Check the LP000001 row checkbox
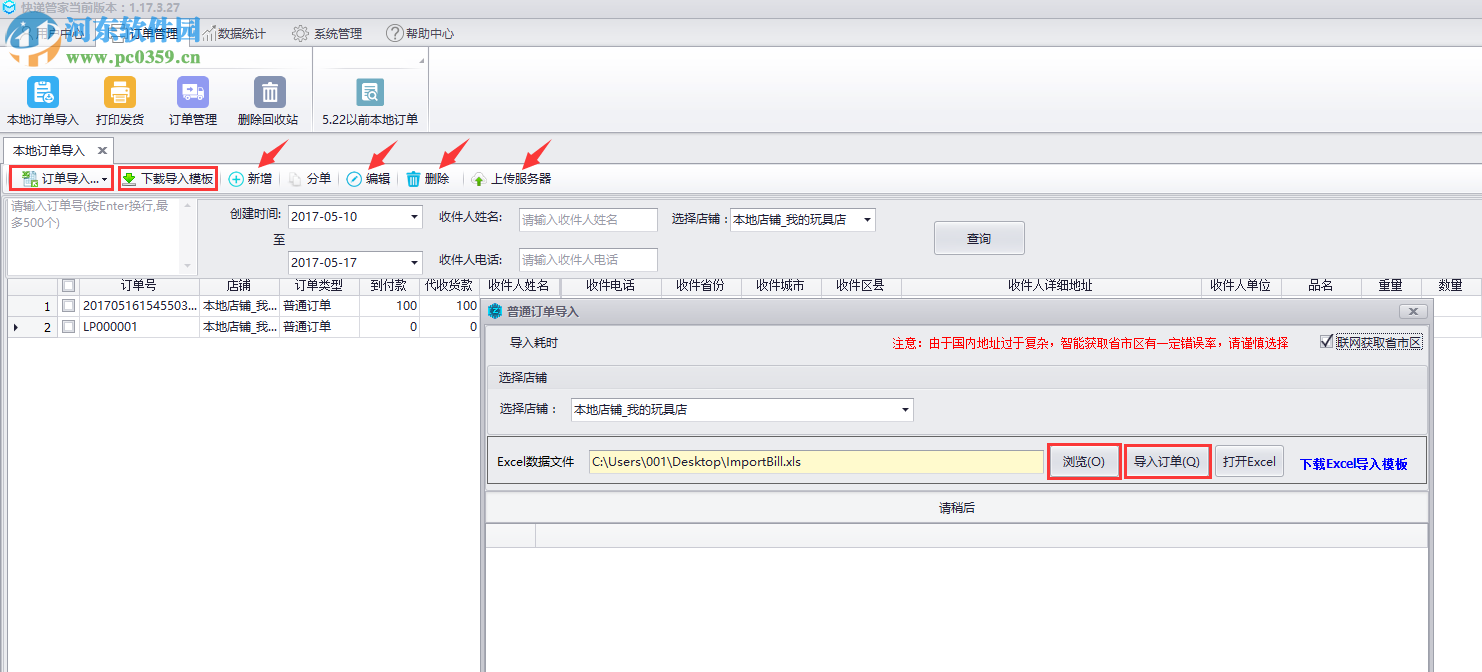Image resolution: width=1482 pixels, height=672 pixels. point(68,326)
